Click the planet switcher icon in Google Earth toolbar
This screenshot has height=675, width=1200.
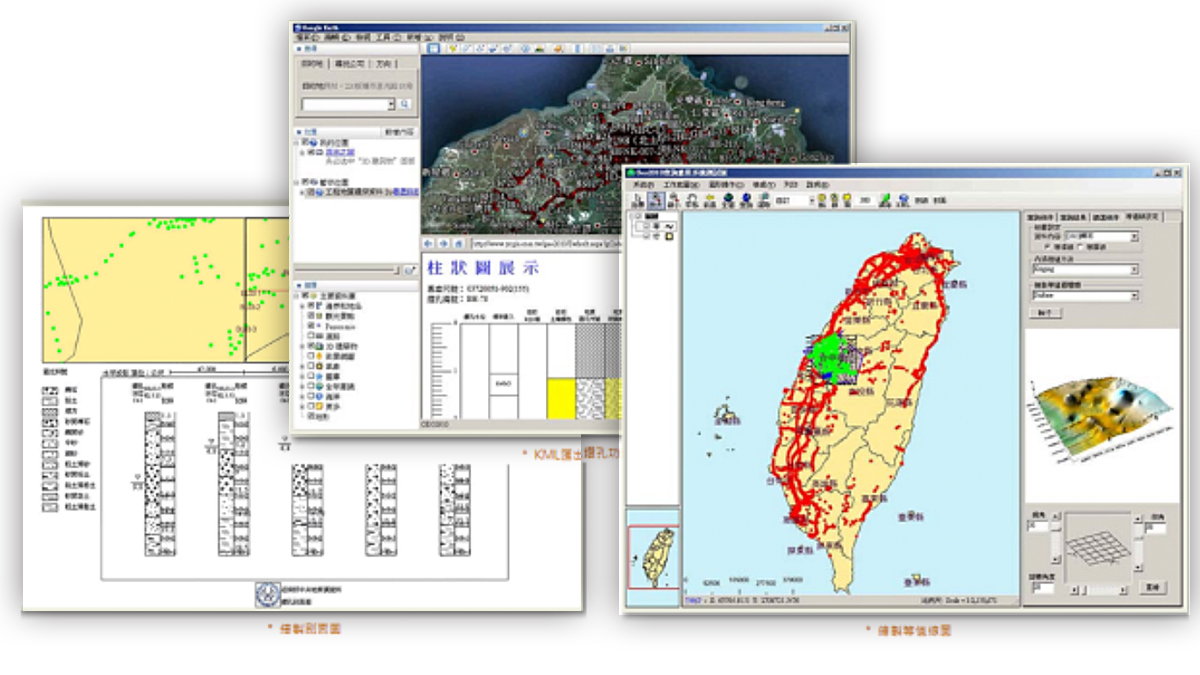click(x=558, y=48)
